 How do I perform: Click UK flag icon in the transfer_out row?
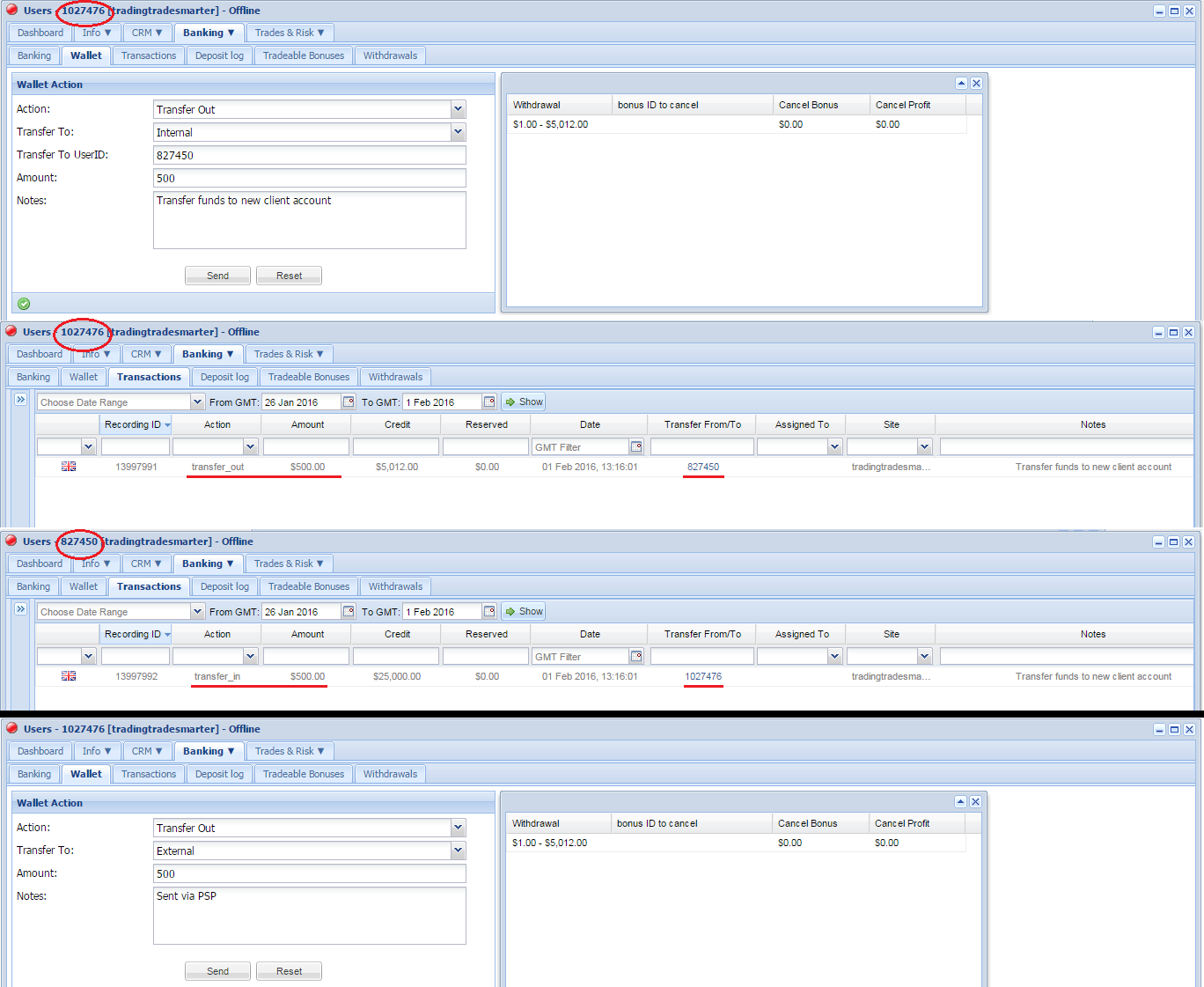point(69,467)
